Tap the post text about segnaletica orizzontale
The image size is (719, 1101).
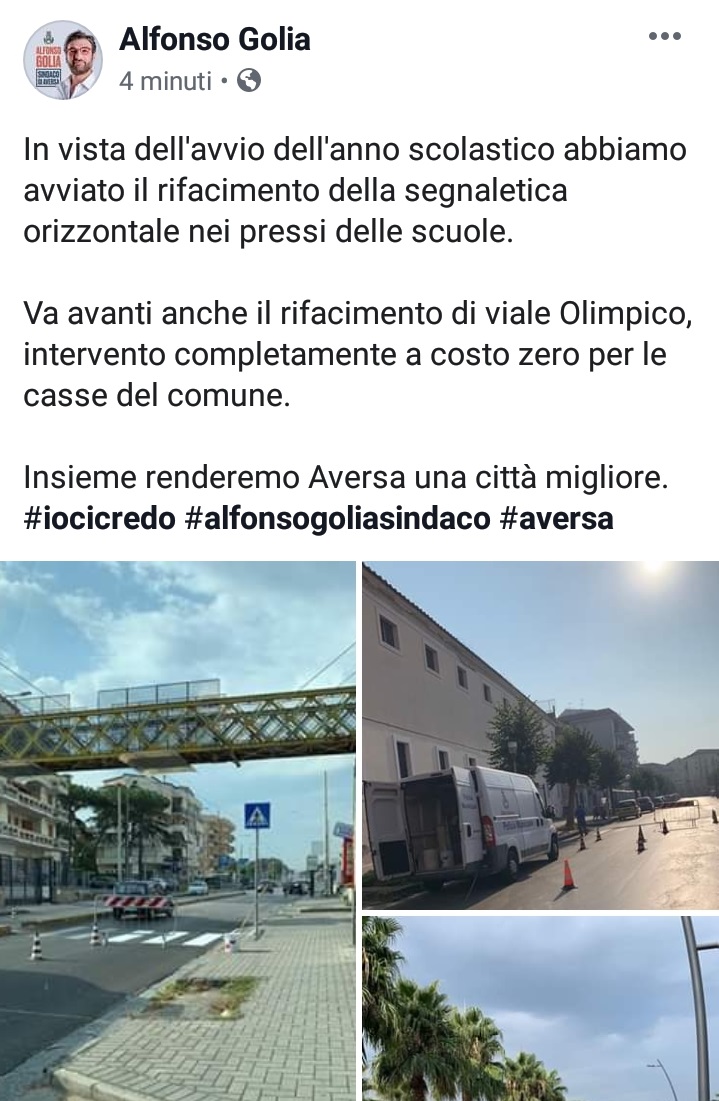(x=355, y=191)
